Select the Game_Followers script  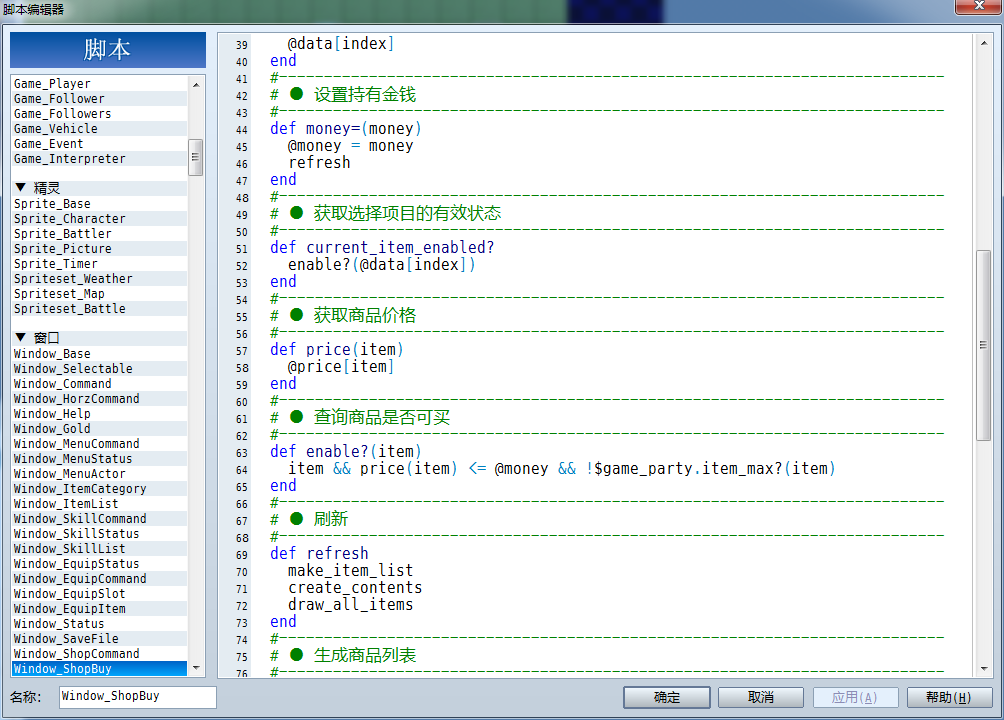pos(100,114)
